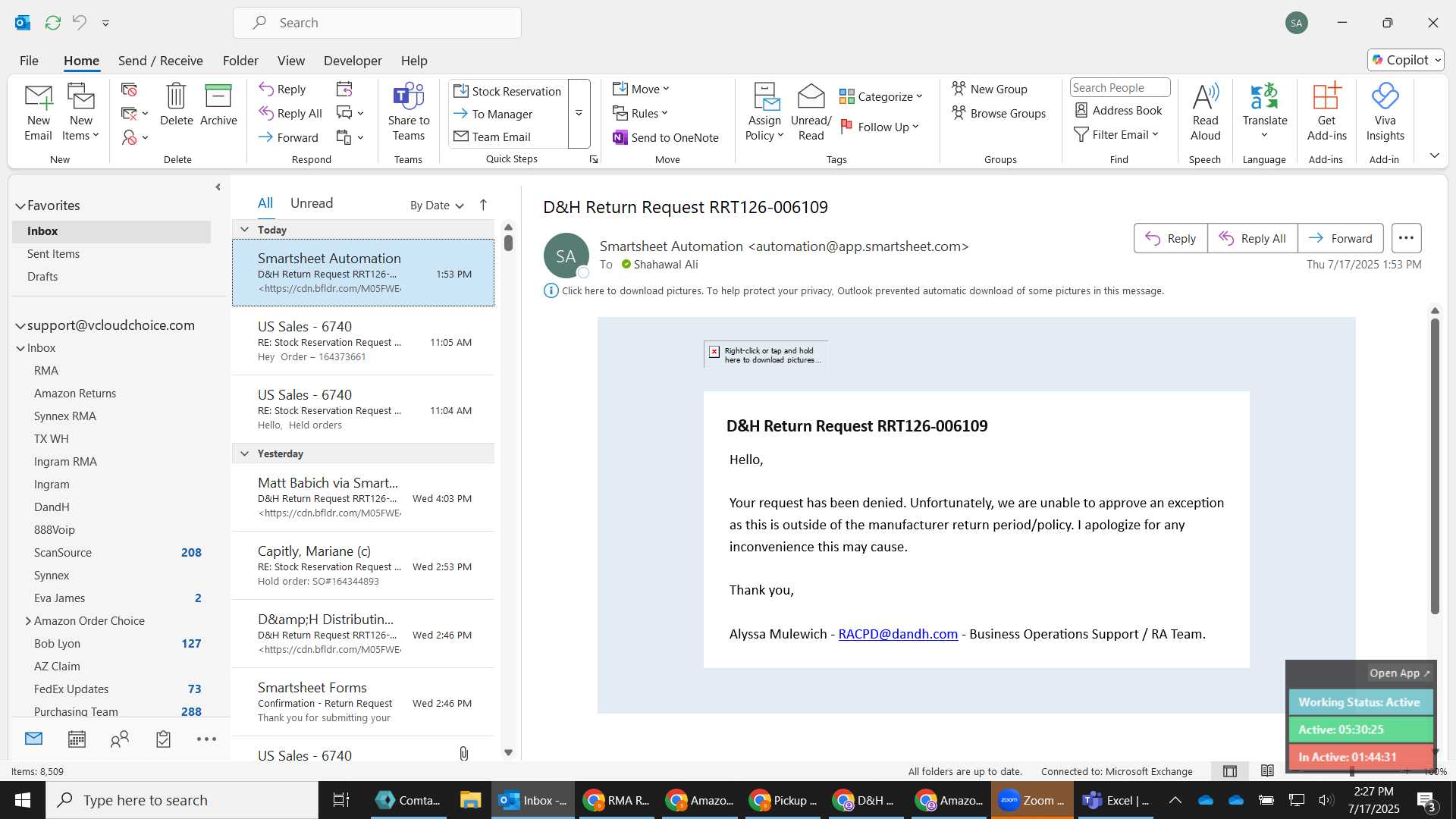1456x819 pixels.
Task: Click the Ignore conversation icon
Action: click(130, 89)
